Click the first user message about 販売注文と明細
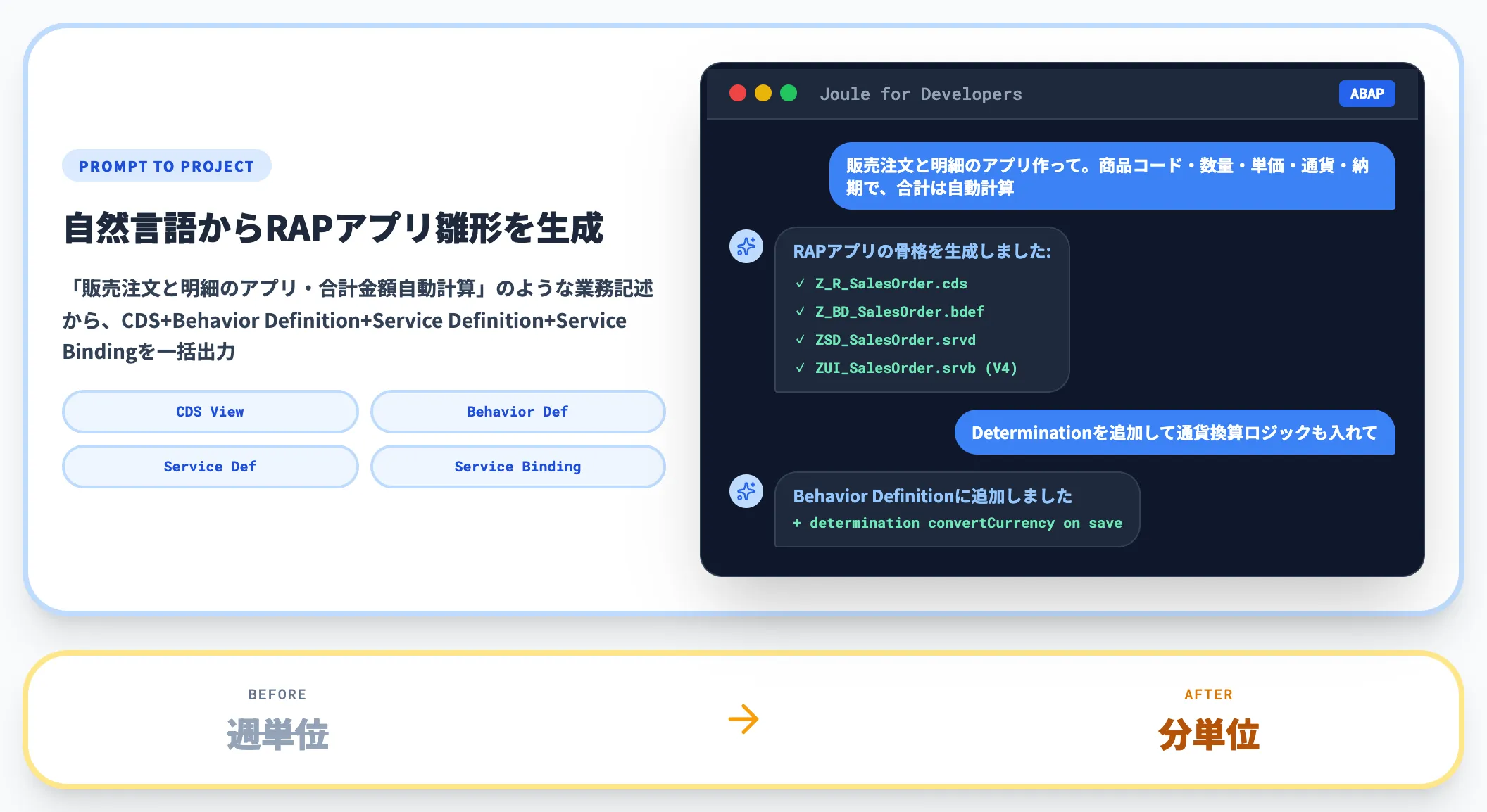The image size is (1487, 812). [x=1112, y=176]
